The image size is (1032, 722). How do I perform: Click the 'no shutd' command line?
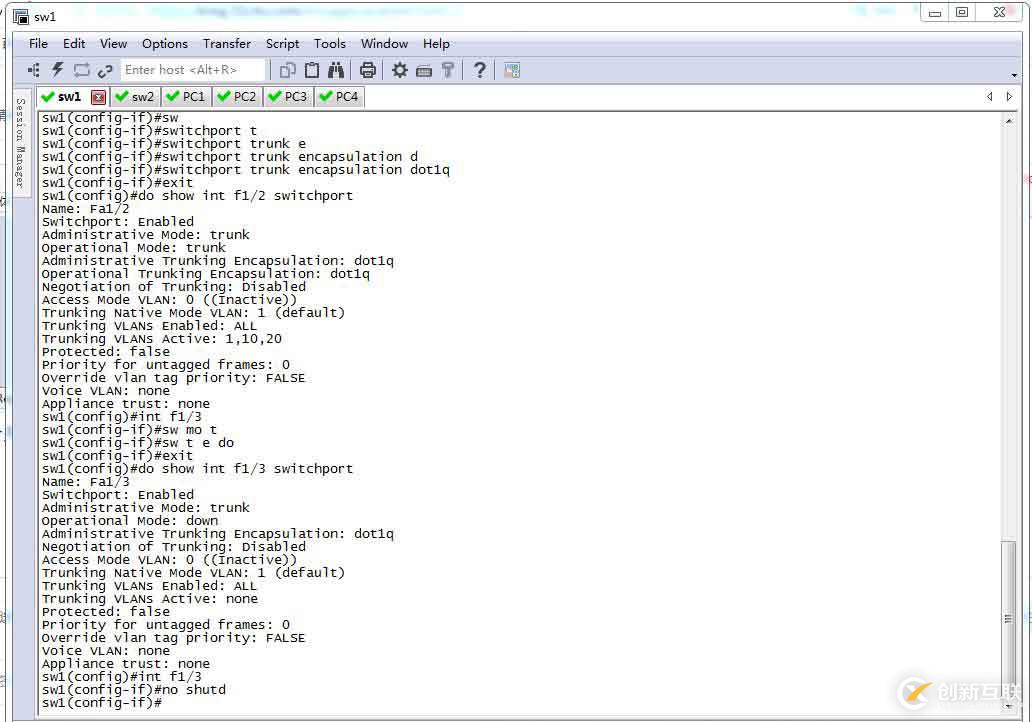click(x=134, y=690)
